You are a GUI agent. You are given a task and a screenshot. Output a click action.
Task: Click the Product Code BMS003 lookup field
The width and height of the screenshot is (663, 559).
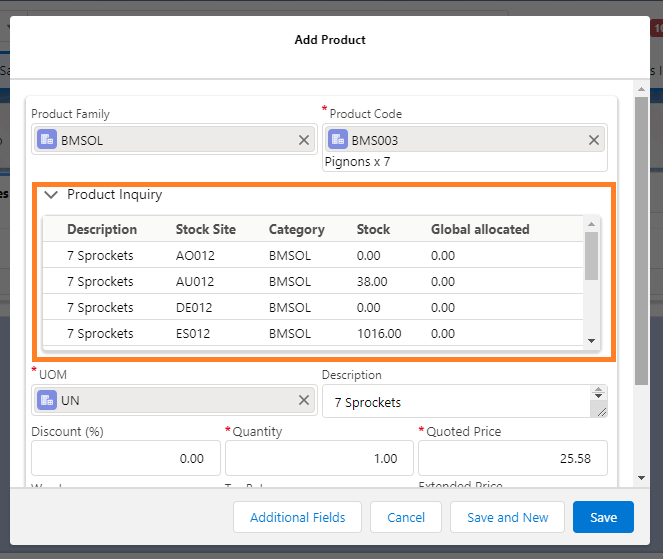click(465, 140)
